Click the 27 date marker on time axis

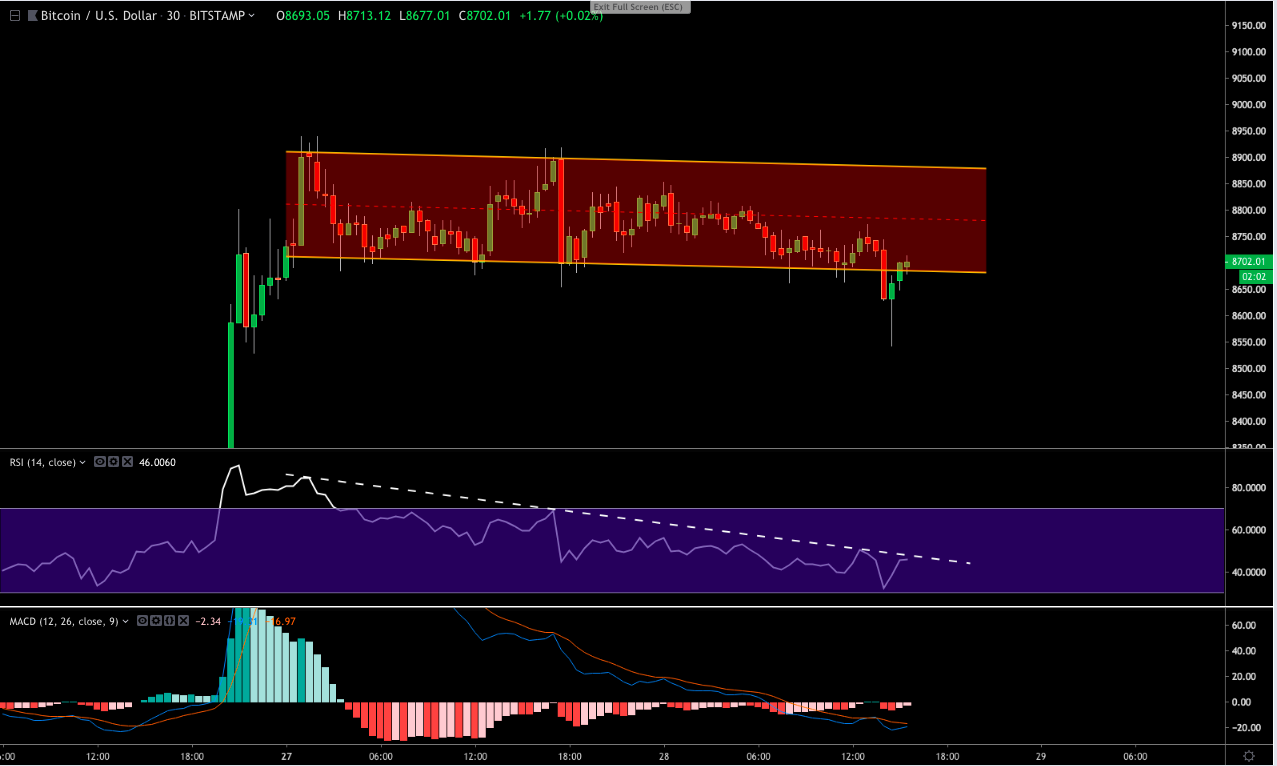(287, 756)
